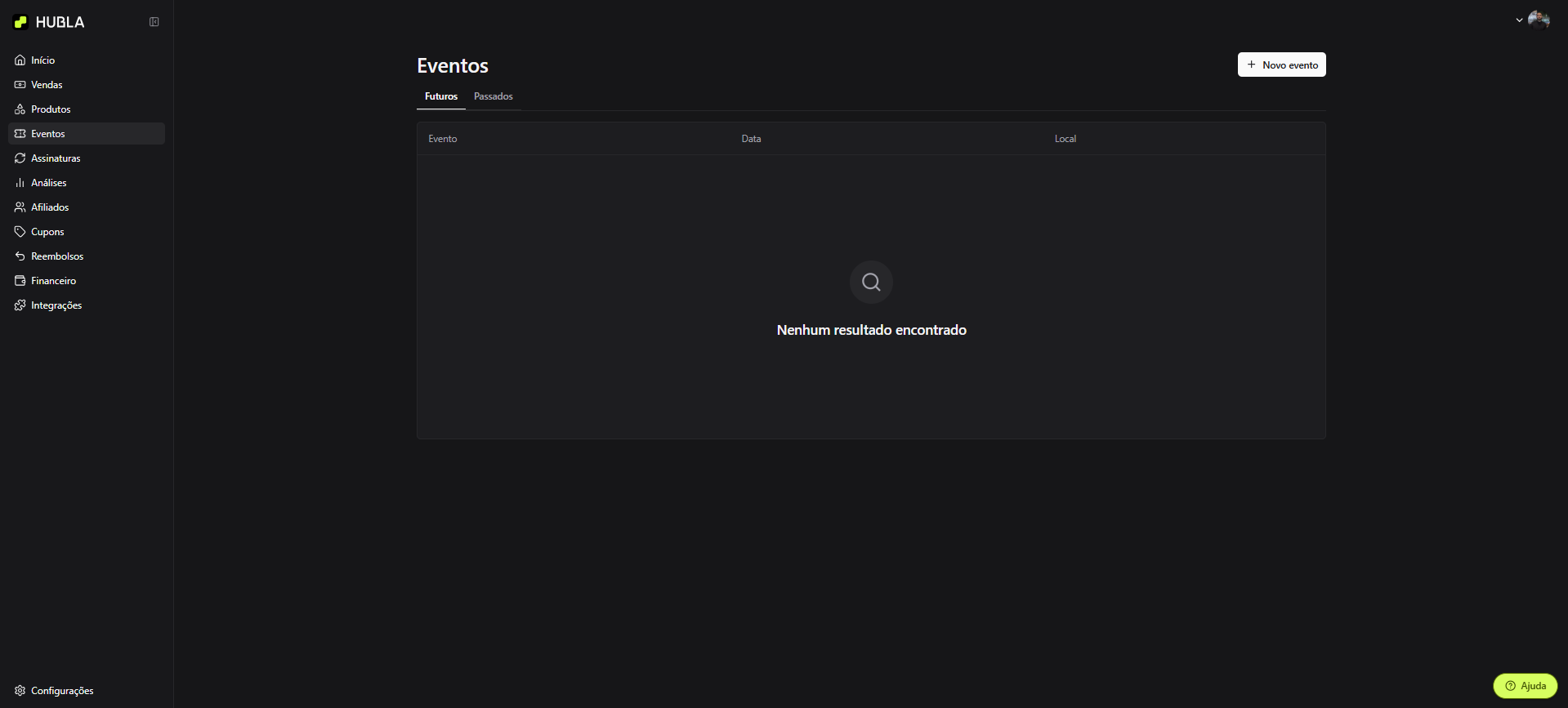Open the Análises chart icon

tap(20, 183)
